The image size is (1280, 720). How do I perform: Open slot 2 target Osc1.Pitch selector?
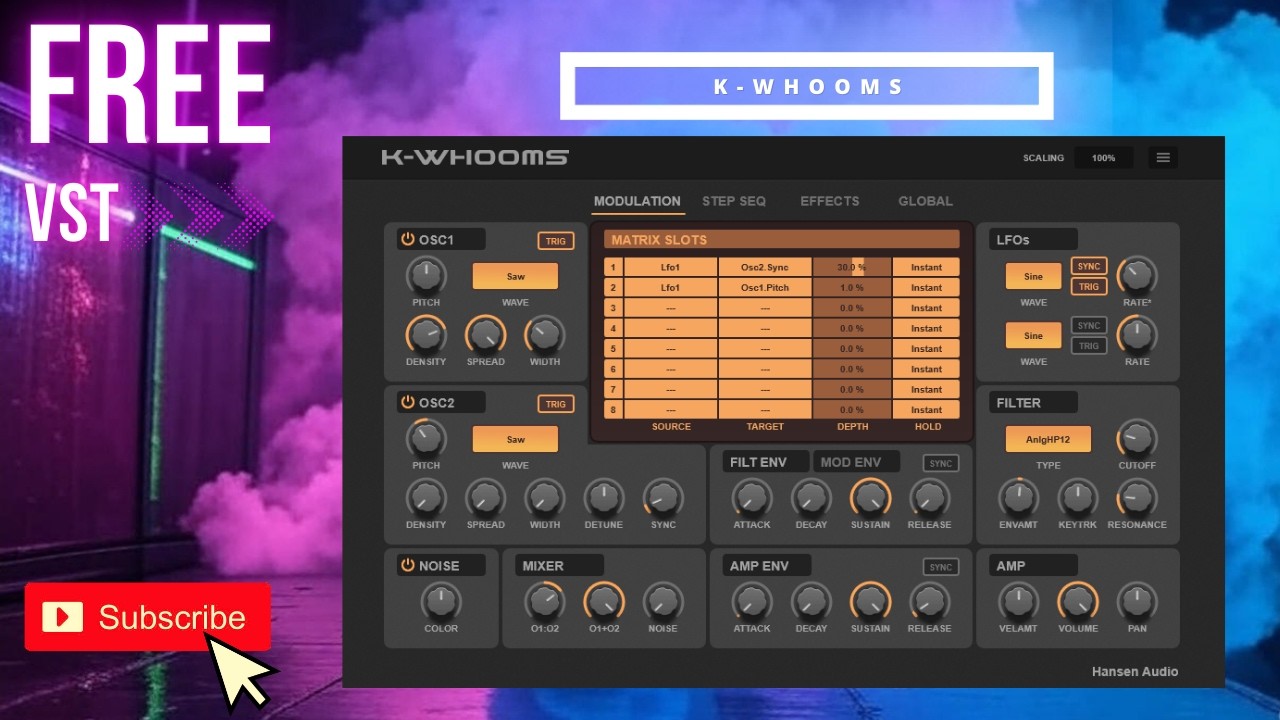pos(765,288)
